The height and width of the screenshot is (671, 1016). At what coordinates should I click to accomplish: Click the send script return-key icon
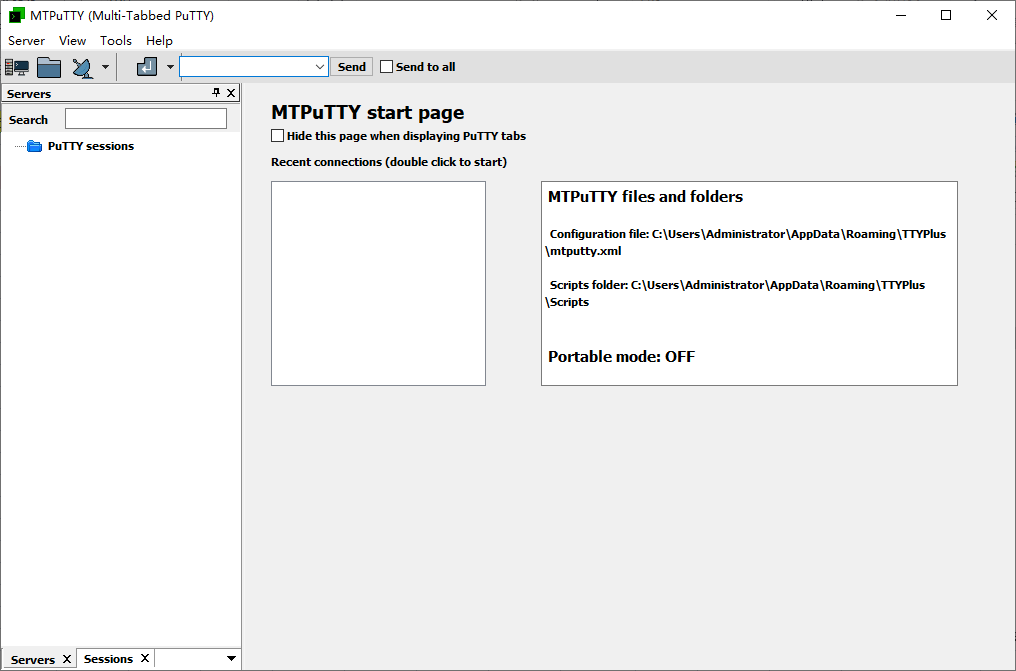pos(146,67)
